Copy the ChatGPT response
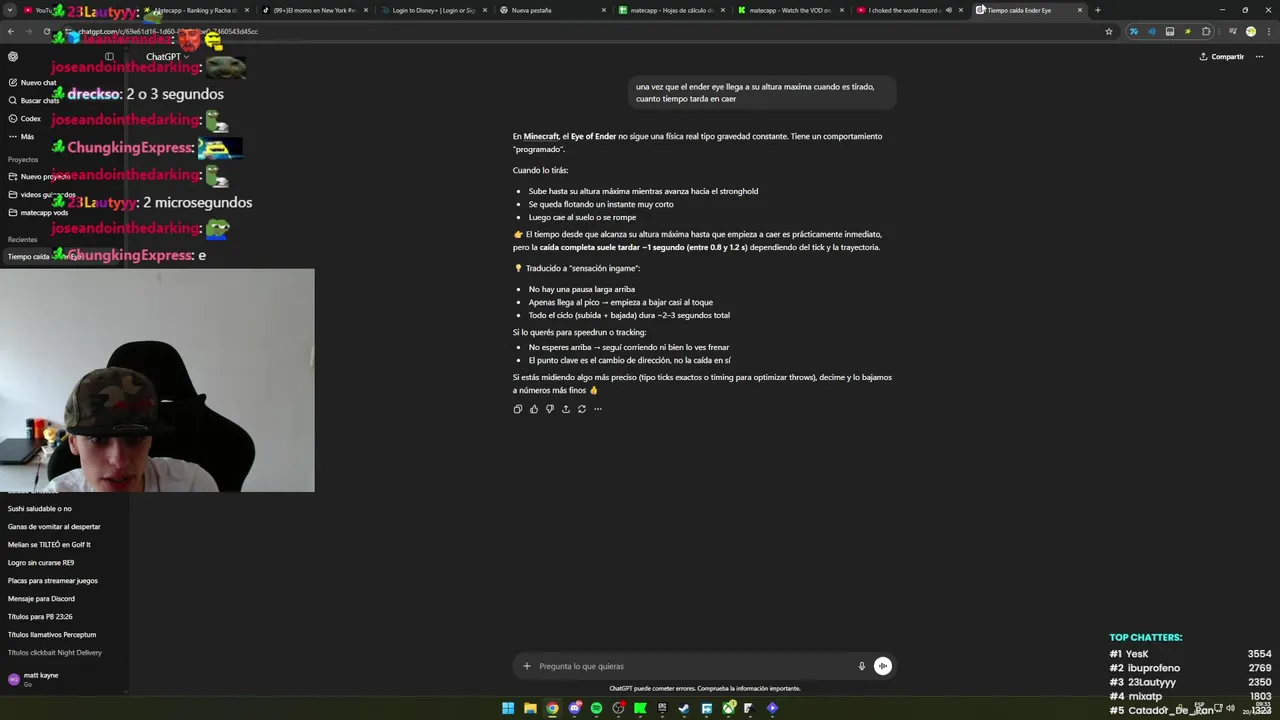Viewport: 1280px width, 720px height. click(518, 409)
